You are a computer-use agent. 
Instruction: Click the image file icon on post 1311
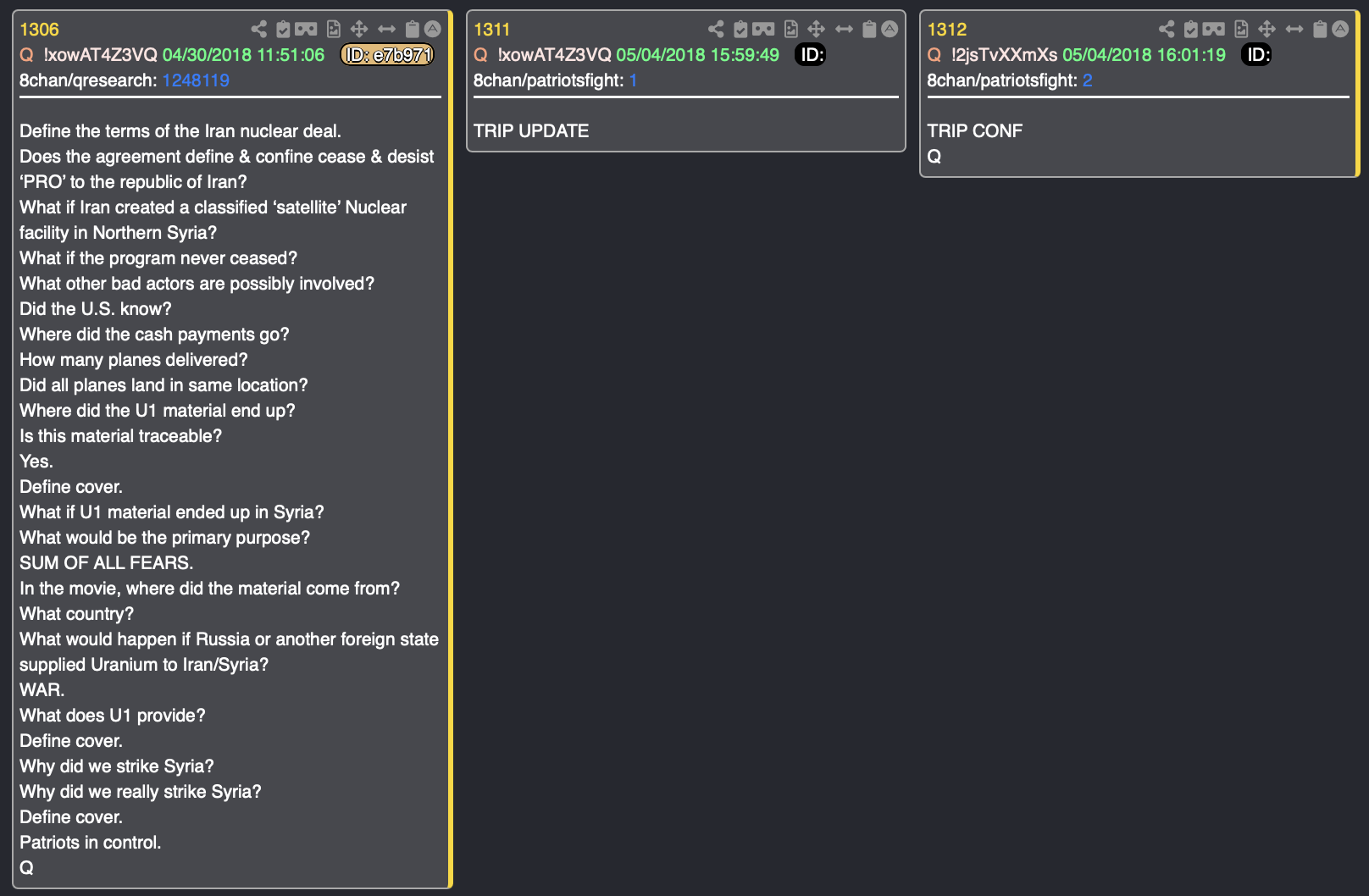790,29
